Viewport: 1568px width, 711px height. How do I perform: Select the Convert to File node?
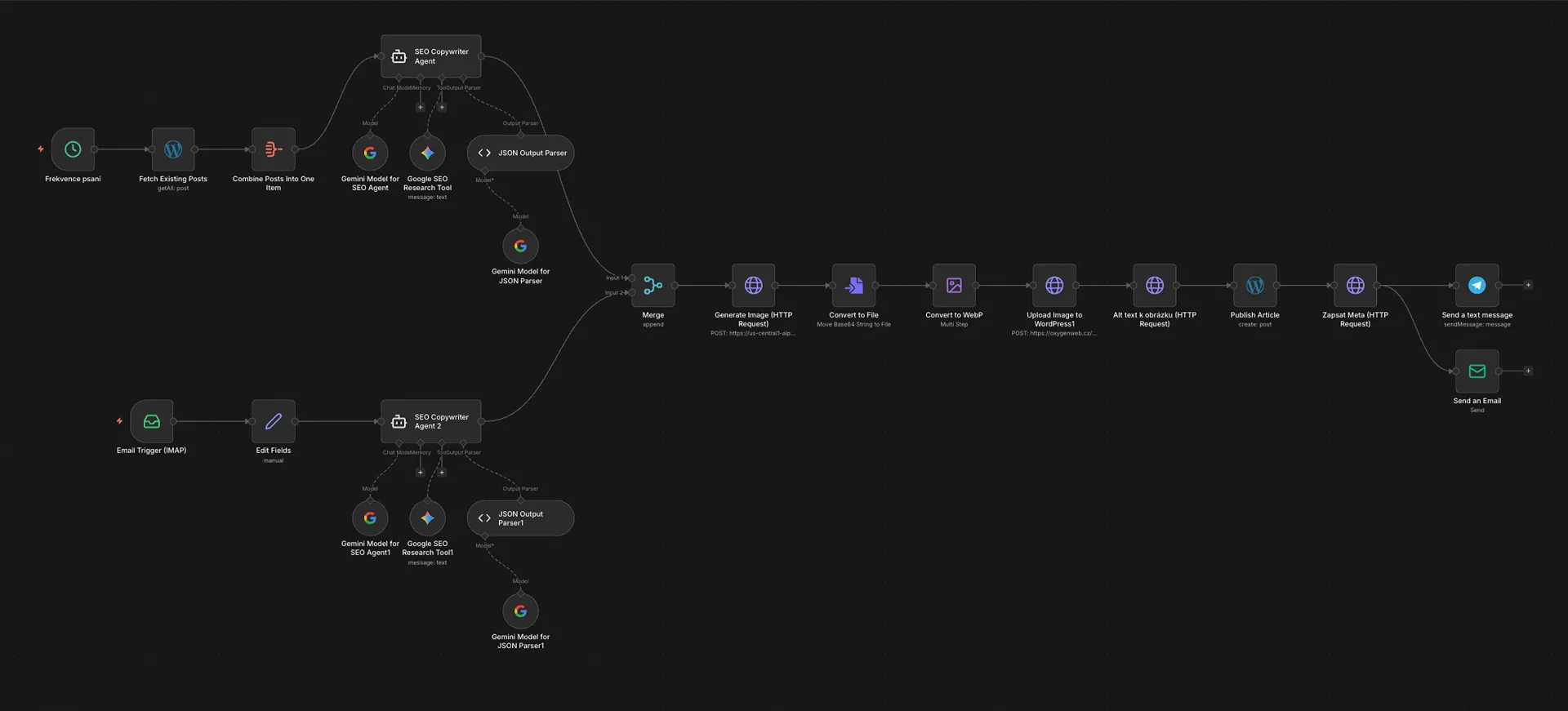pos(853,286)
